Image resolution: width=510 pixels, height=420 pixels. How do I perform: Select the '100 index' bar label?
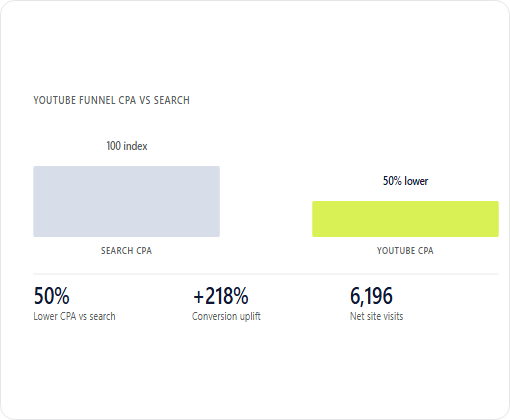coord(127,146)
